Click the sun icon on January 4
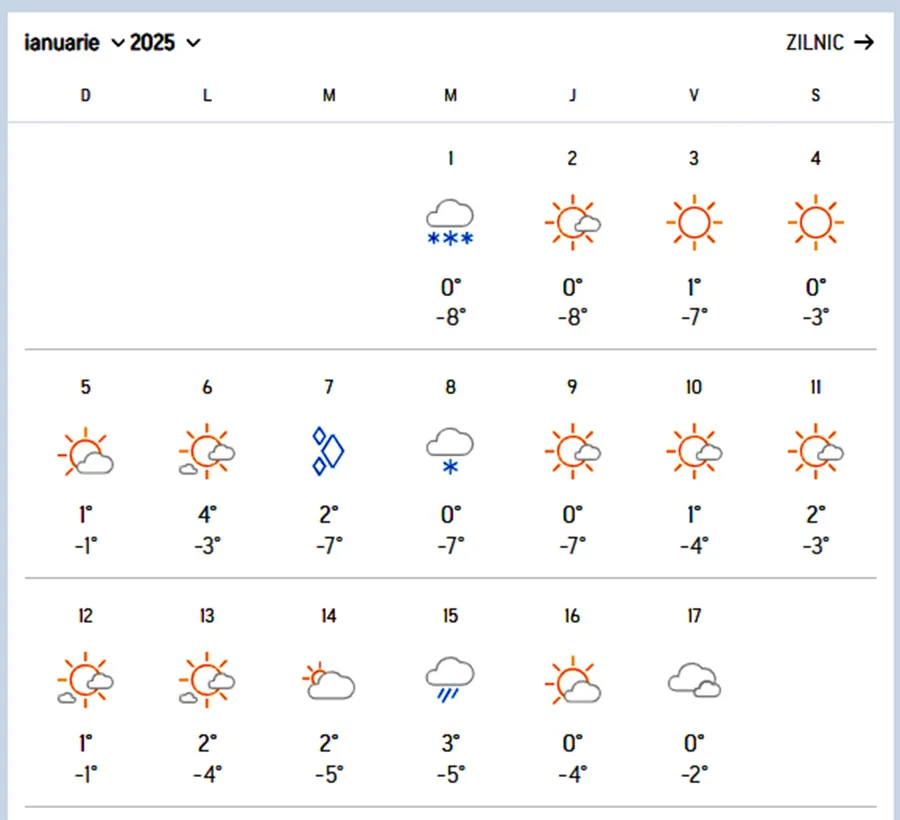 (816, 221)
